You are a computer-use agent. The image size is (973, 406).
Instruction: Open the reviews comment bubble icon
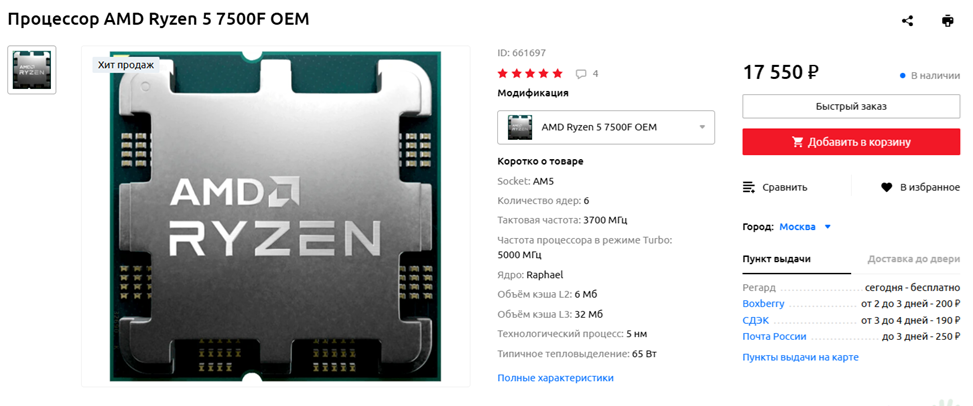click(581, 74)
